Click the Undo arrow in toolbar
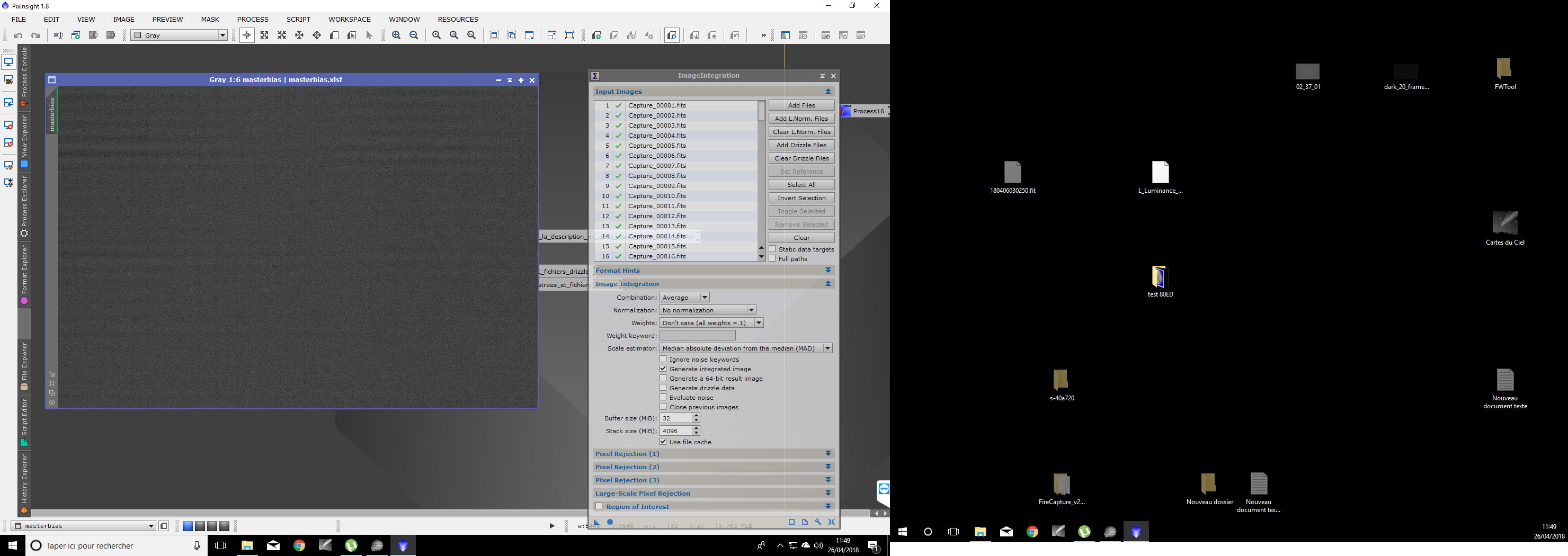Image resolution: width=1568 pixels, height=556 pixels. 18,35
